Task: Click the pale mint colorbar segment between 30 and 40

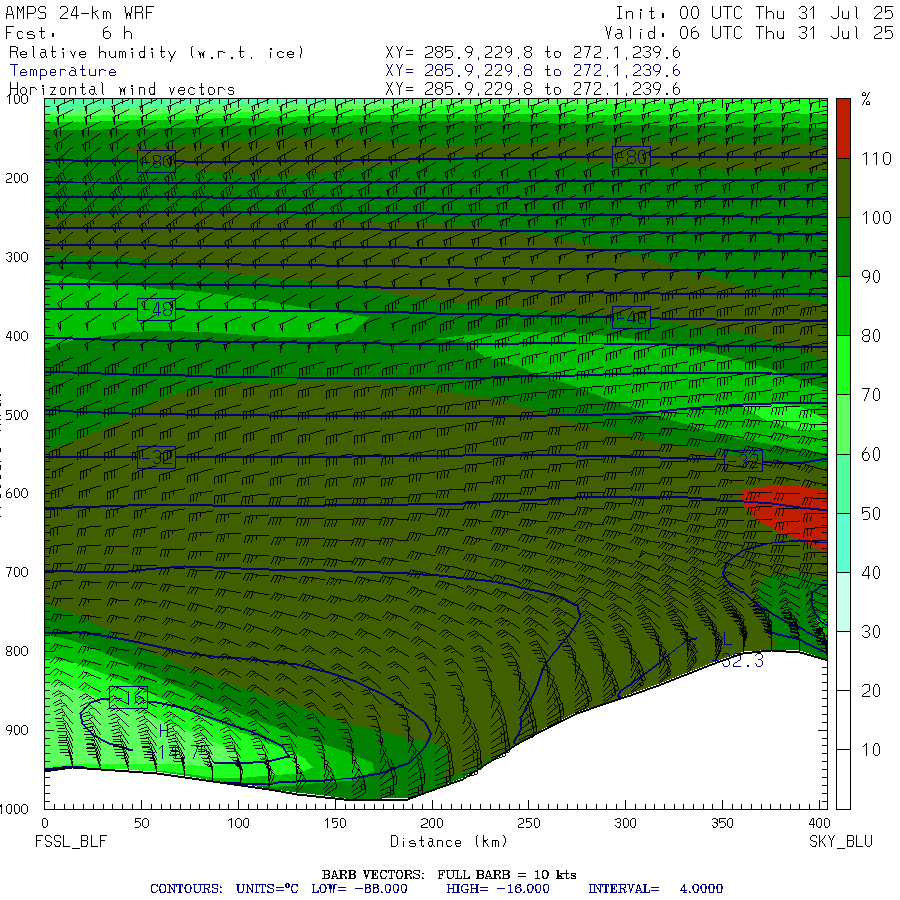Action: pos(843,602)
